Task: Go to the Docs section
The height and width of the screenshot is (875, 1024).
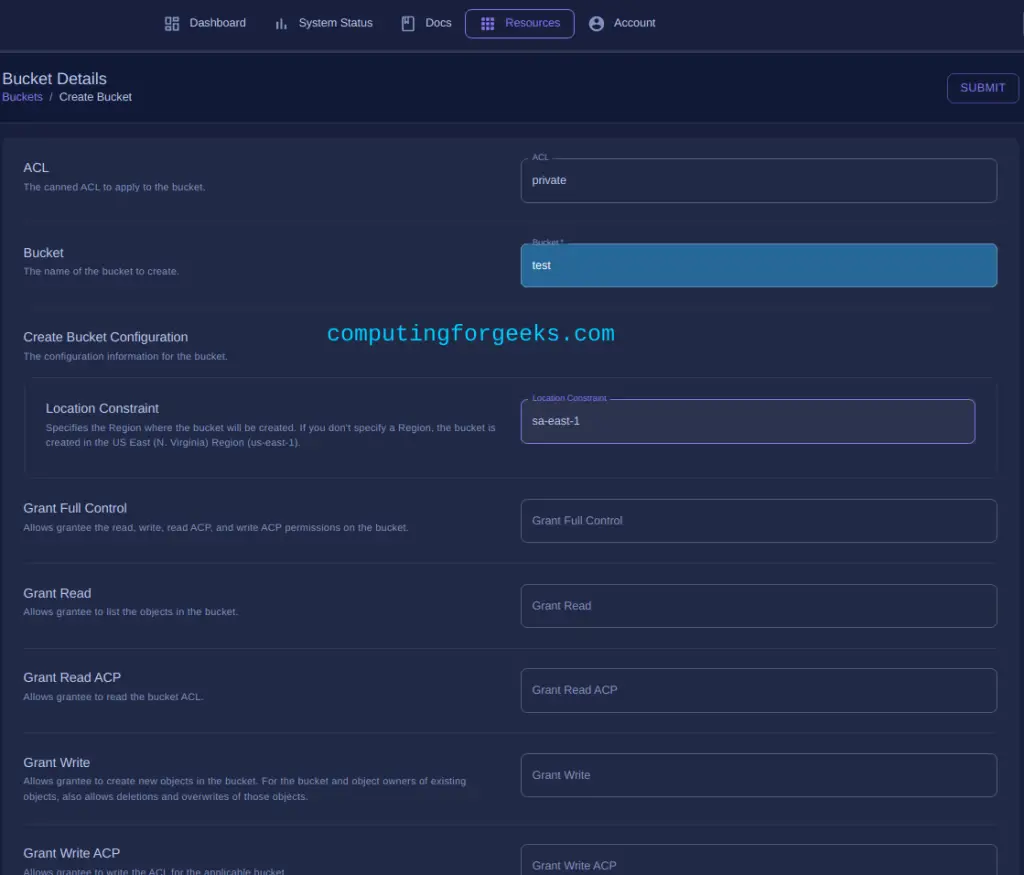Action: 426,24
